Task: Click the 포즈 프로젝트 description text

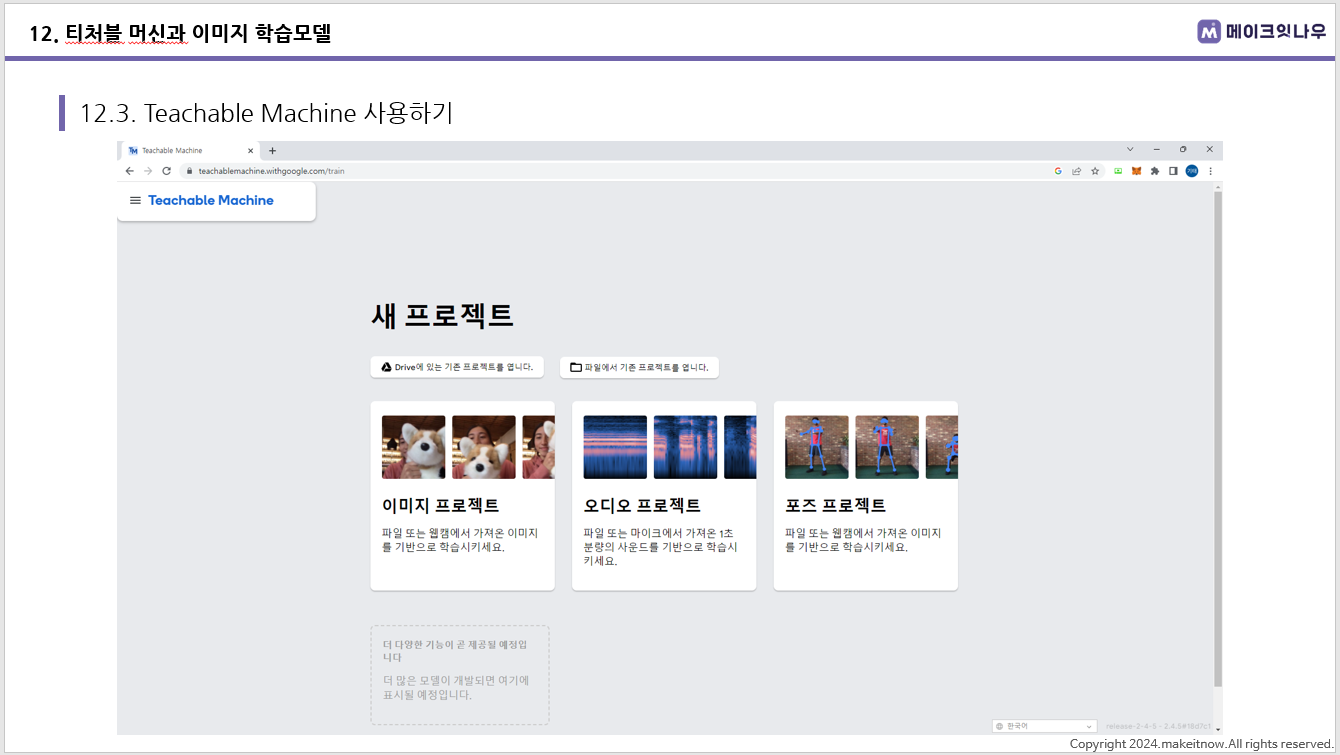Action: 863,540
